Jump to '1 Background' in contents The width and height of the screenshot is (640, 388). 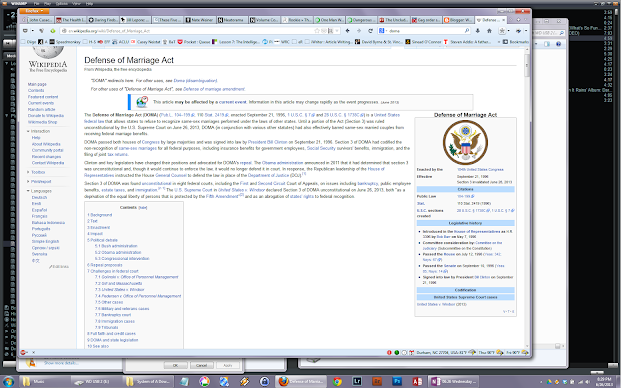100,215
